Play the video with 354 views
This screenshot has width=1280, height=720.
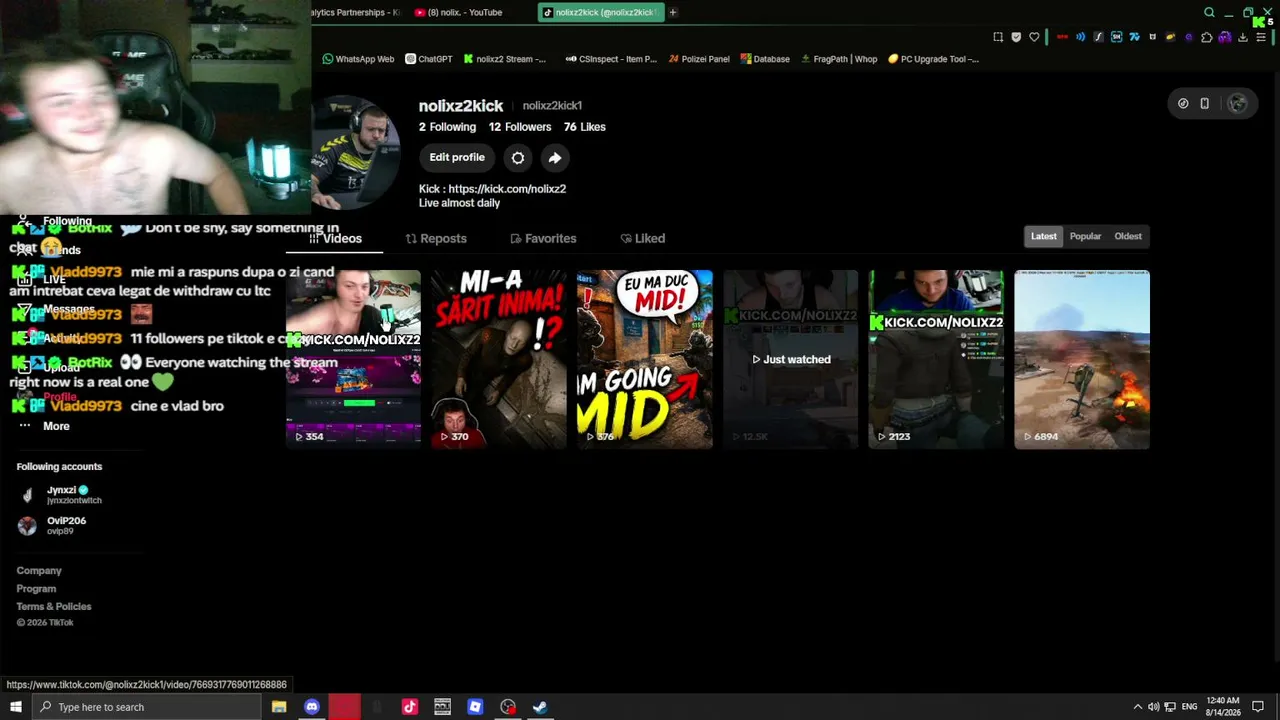354,359
